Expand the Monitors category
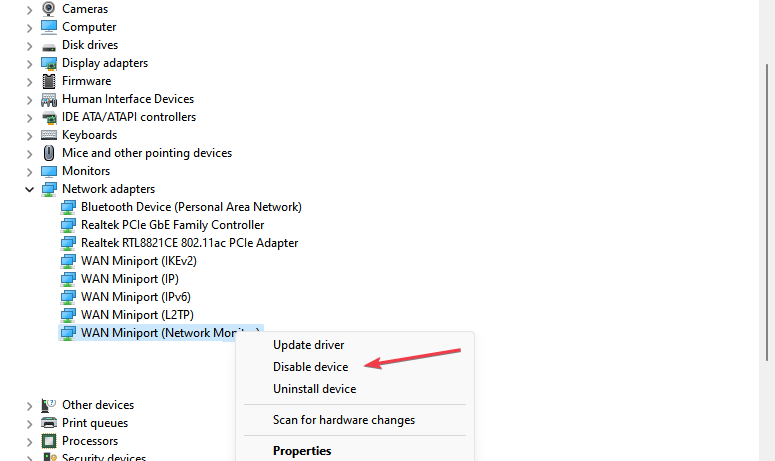Screen dimensions: 775x461 click(x=29, y=171)
